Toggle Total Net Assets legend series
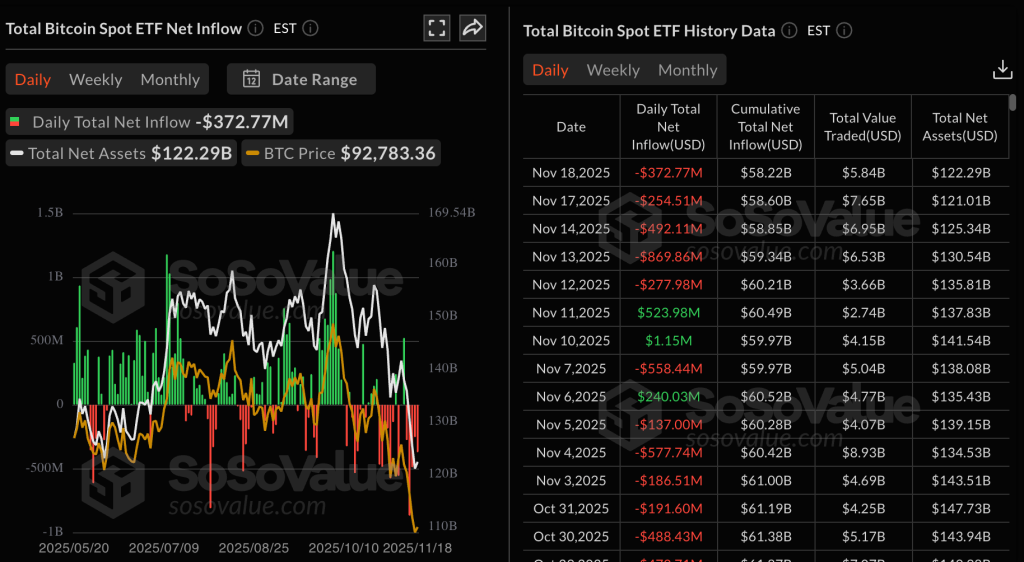The width and height of the screenshot is (1024, 562). [x=121, y=153]
